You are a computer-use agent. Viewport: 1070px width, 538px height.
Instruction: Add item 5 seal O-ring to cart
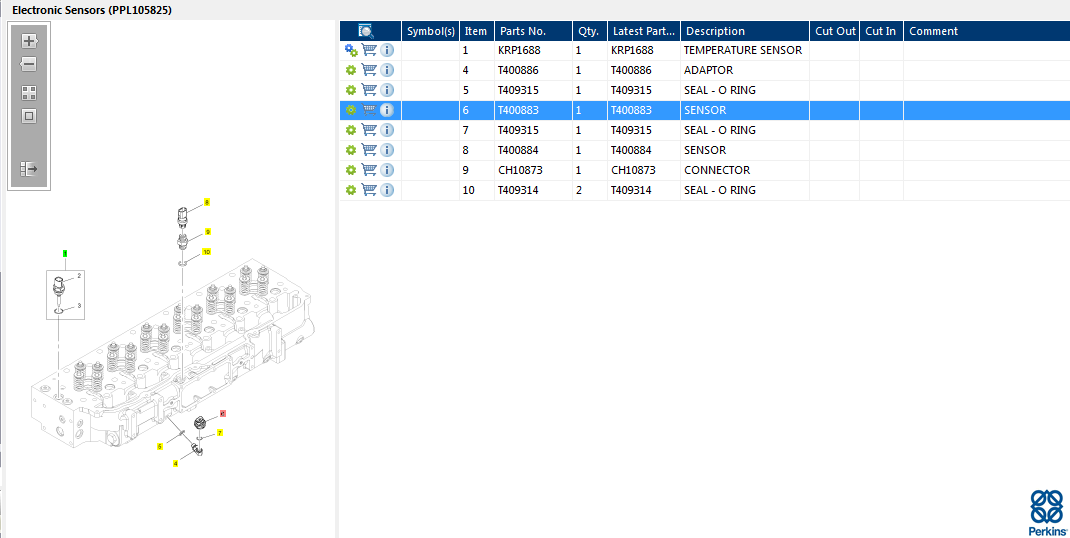click(369, 89)
